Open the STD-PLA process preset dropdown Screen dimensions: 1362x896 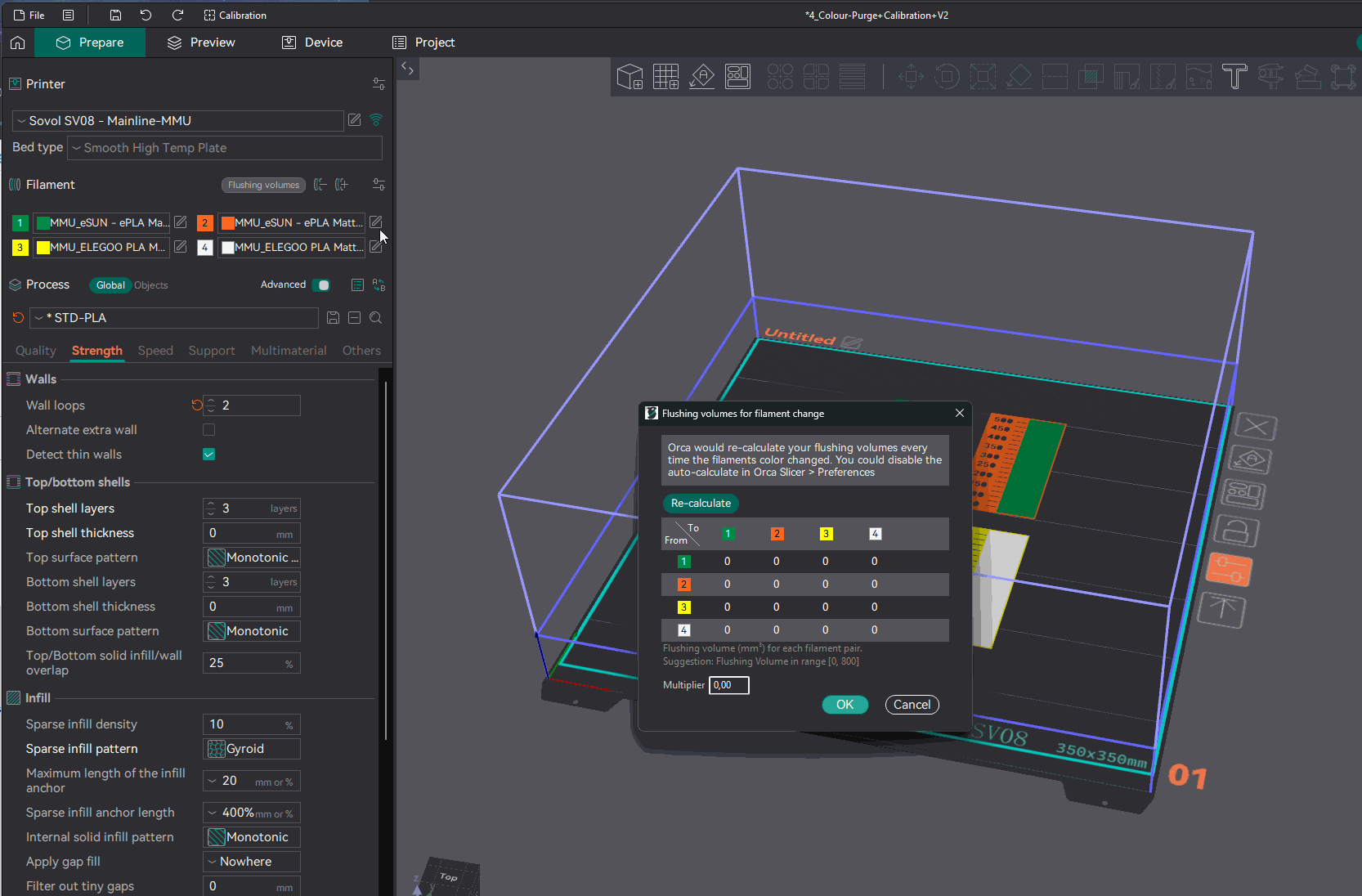click(x=174, y=318)
